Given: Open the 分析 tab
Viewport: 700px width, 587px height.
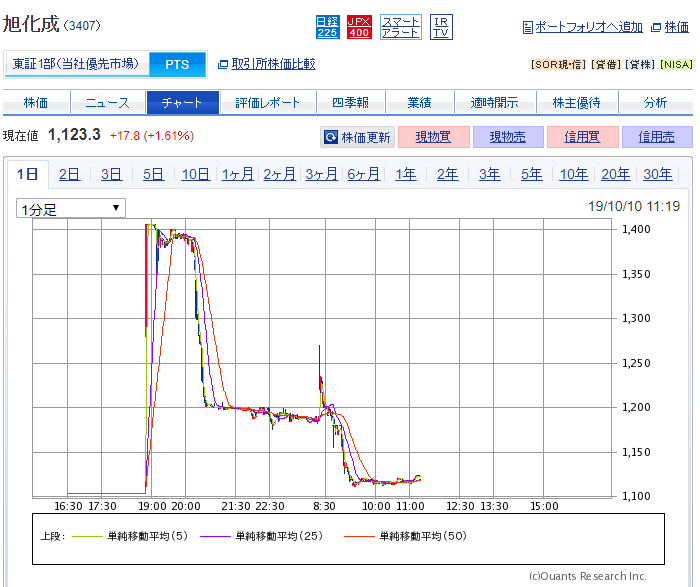Looking at the screenshot, I should tap(655, 103).
